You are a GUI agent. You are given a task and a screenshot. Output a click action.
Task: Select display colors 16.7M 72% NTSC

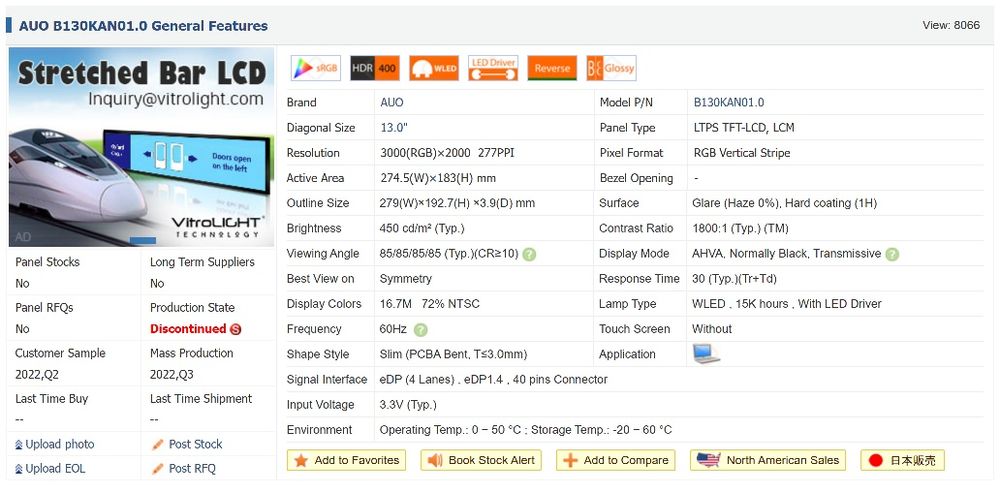[430, 304]
